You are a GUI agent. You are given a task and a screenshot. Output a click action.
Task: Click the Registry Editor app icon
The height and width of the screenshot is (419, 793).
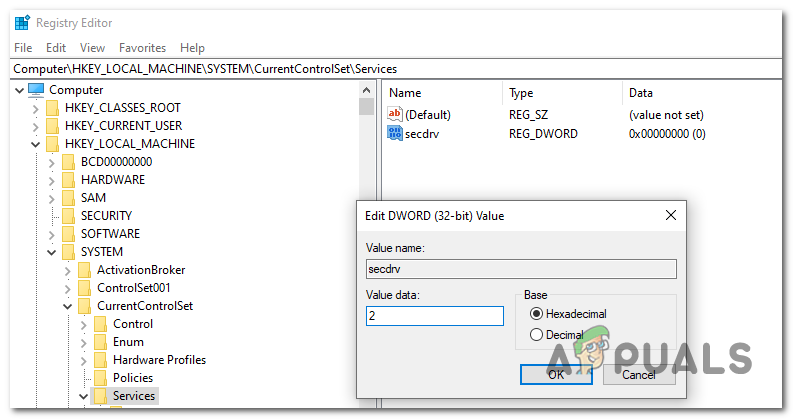22,23
